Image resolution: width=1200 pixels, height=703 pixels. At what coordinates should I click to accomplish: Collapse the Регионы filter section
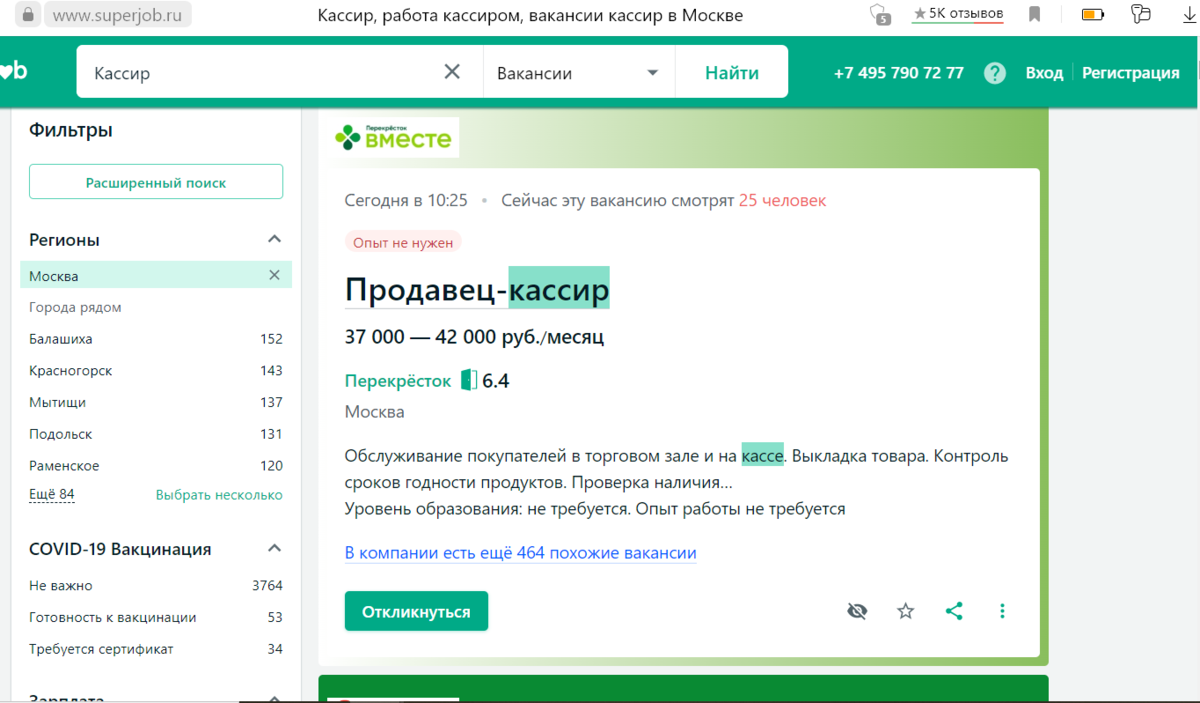click(x=274, y=240)
